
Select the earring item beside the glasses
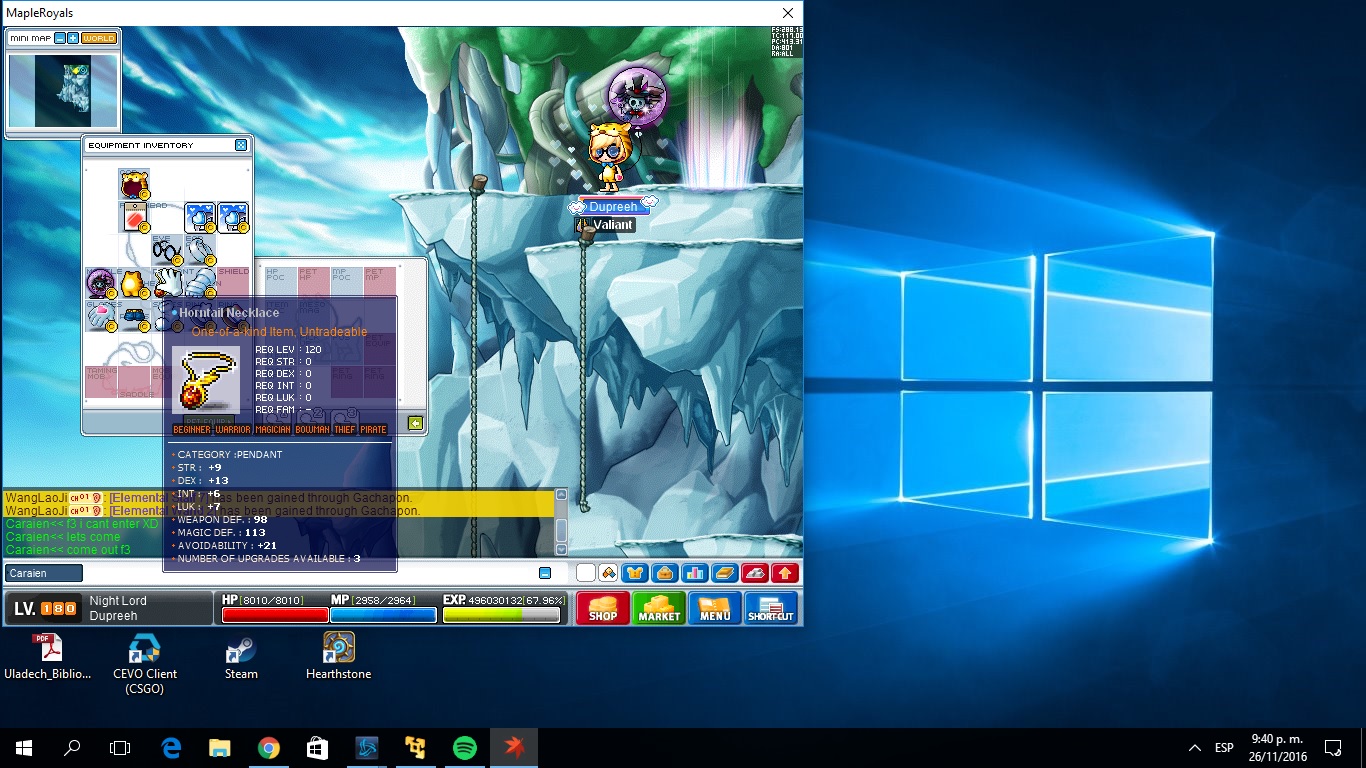click(200, 250)
